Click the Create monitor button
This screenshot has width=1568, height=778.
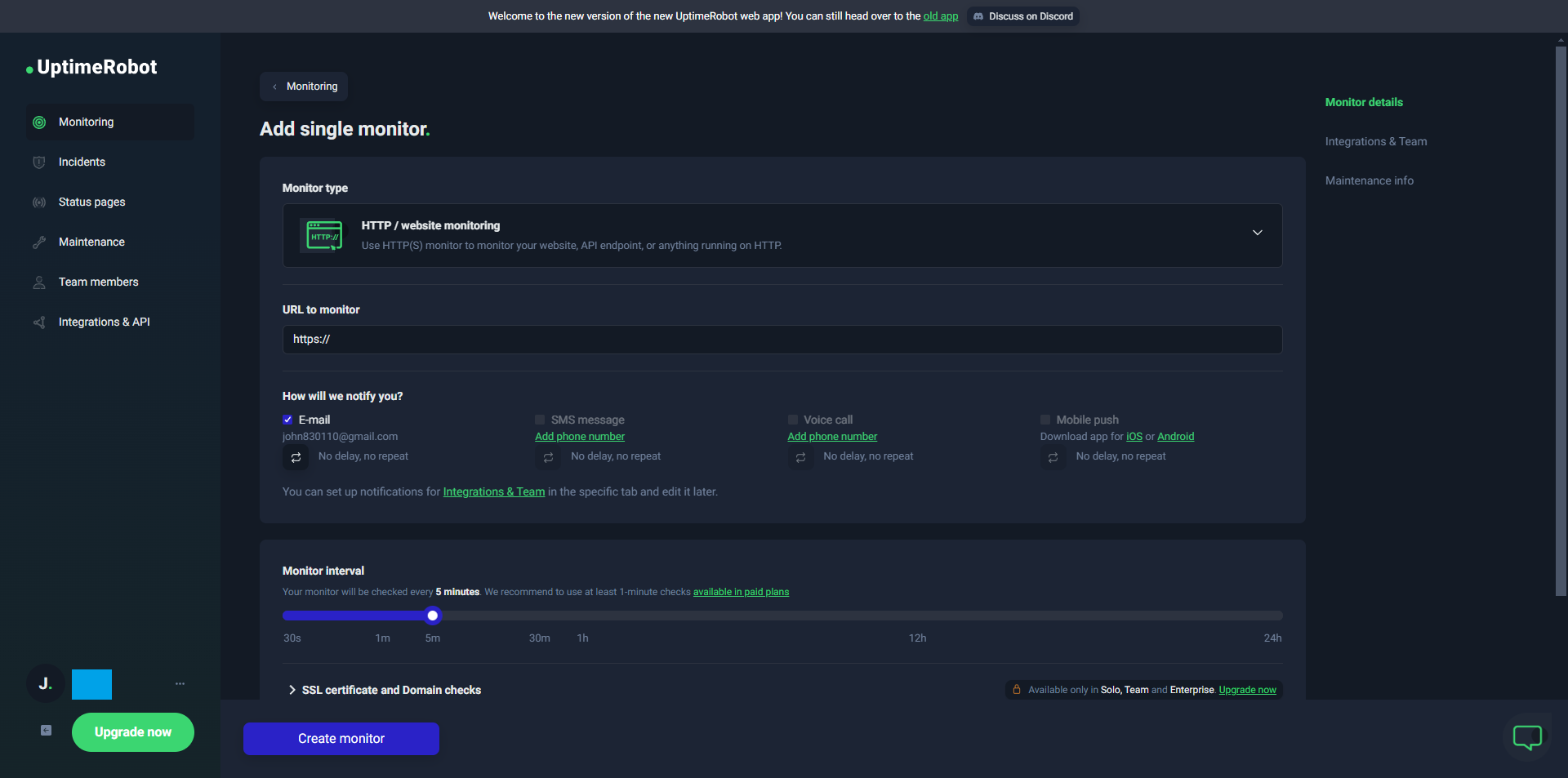[x=341, y=739]
